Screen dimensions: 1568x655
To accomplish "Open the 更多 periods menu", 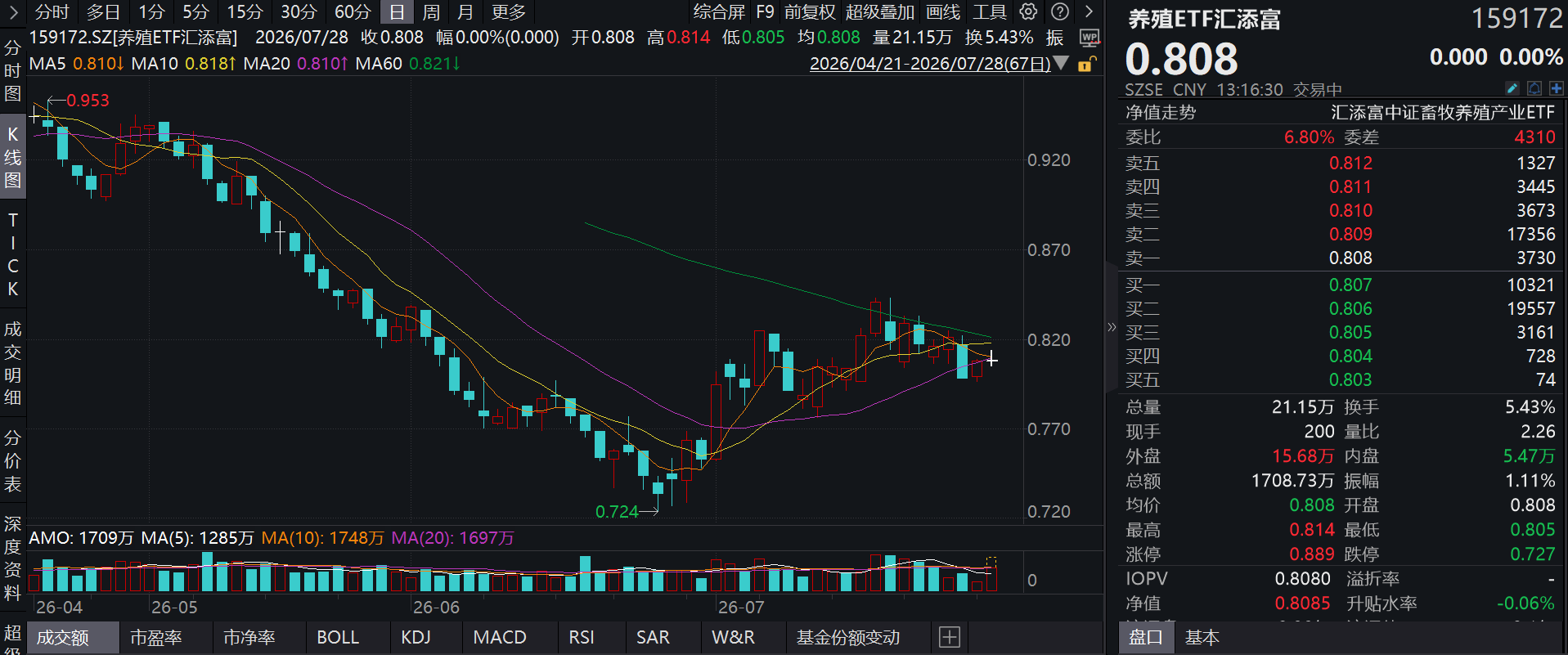I will [x=509, y=12].
